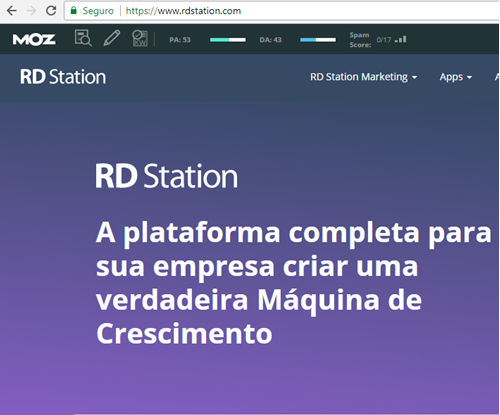Screen dimensions: 500x415
Task: Click the green Page Authority progress bar
Action: 228,40
